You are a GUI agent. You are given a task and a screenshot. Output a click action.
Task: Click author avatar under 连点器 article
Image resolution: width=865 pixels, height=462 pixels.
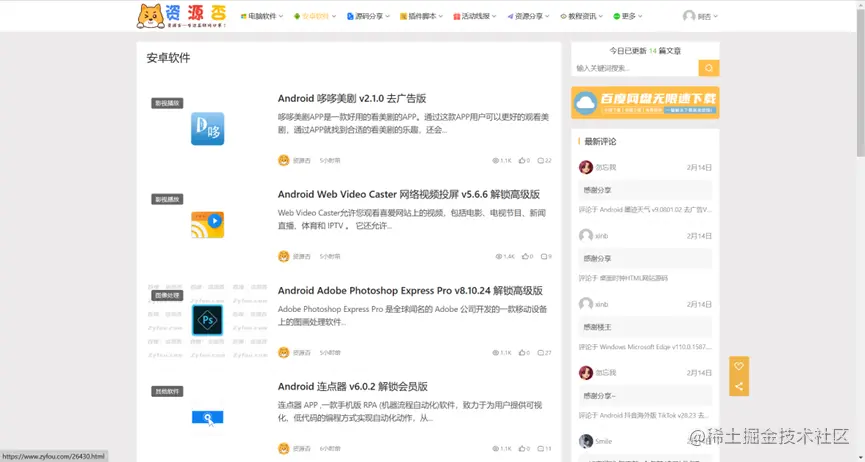click(284, 449)
